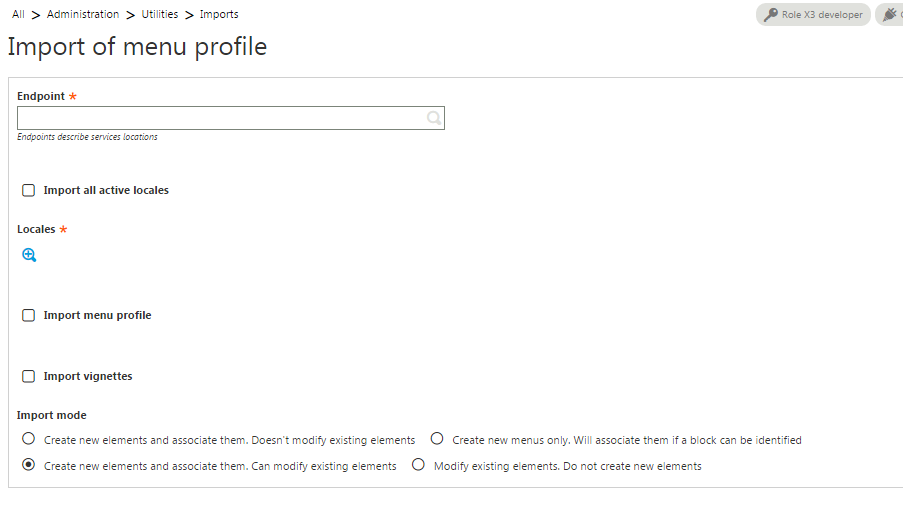The height and width of the screenshot is (531, 903).
Task: Open Utilities breadcrumb link
Action: 160,14
